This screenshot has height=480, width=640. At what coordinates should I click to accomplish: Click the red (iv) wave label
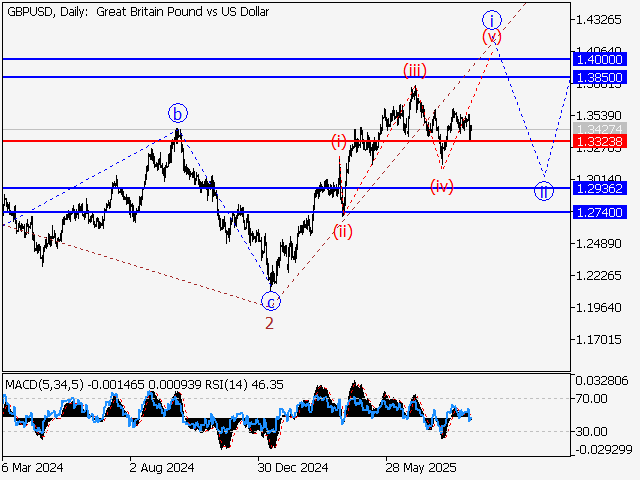coord(441,186)
